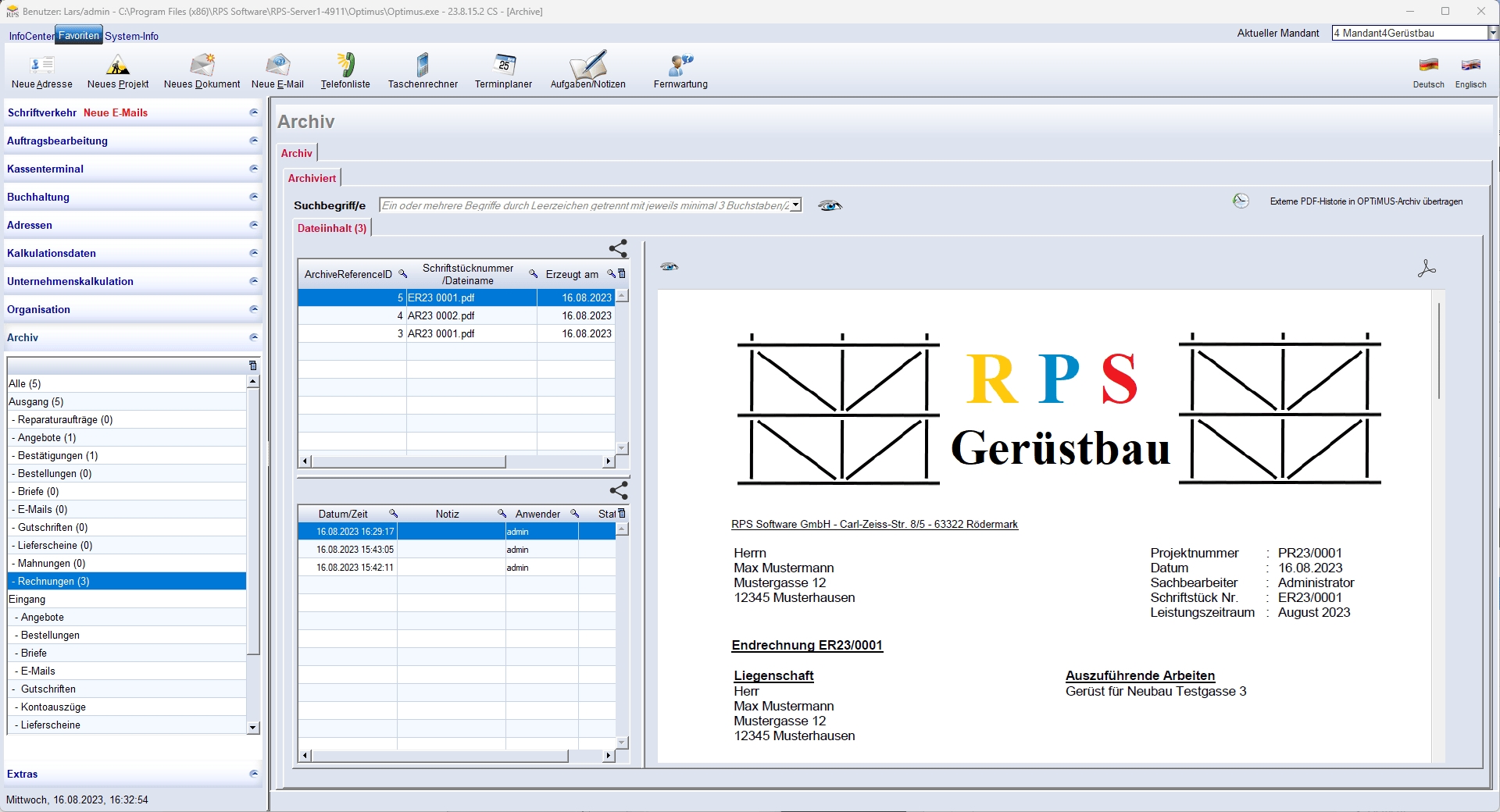Open the Neue Adresse tool
The image size is (1500, 812).
(x=42, y=72)
